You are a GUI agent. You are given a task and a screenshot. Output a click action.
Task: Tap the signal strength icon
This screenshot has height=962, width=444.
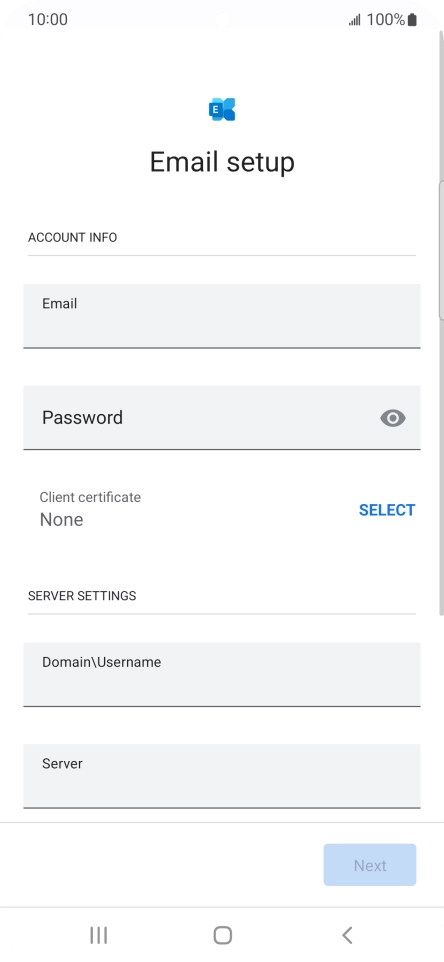[x=354, y=20]
